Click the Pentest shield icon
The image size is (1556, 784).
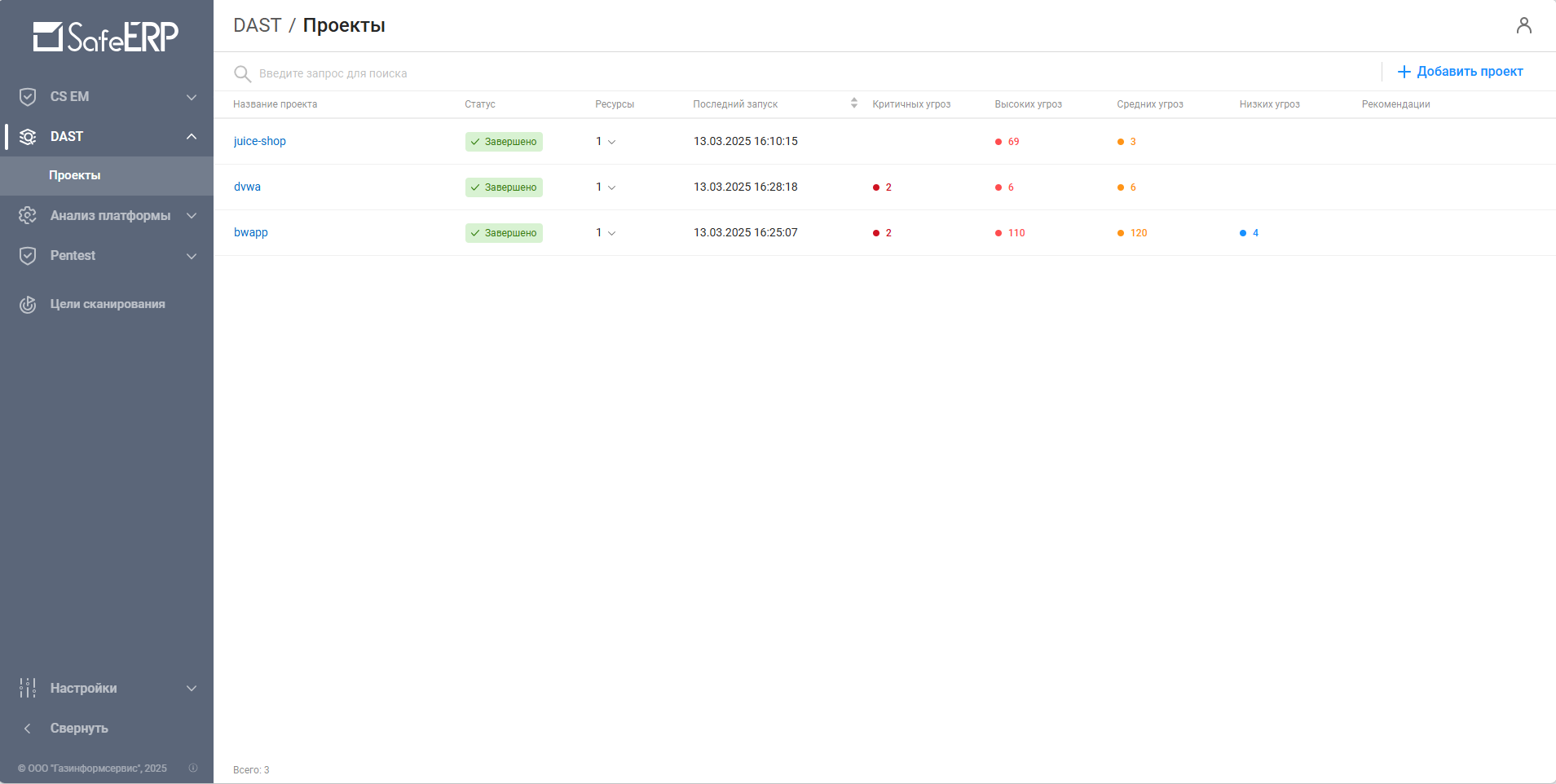(x=28, y=256)
